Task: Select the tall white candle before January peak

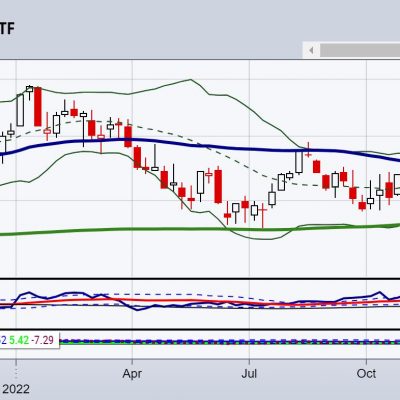Action: coord(20,110)
